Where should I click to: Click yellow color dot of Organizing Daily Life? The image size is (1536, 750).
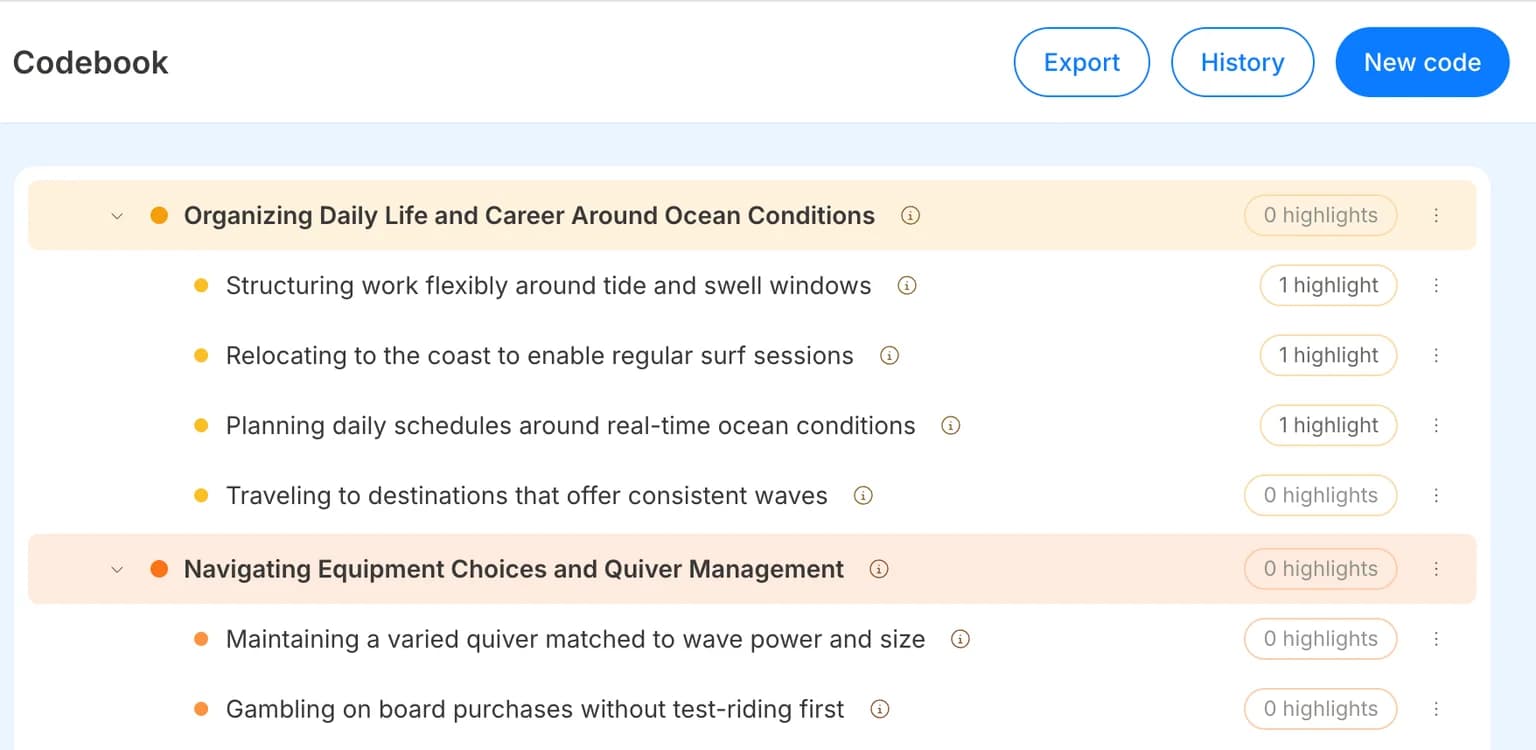pyautogui.click(x=158, y=215)
